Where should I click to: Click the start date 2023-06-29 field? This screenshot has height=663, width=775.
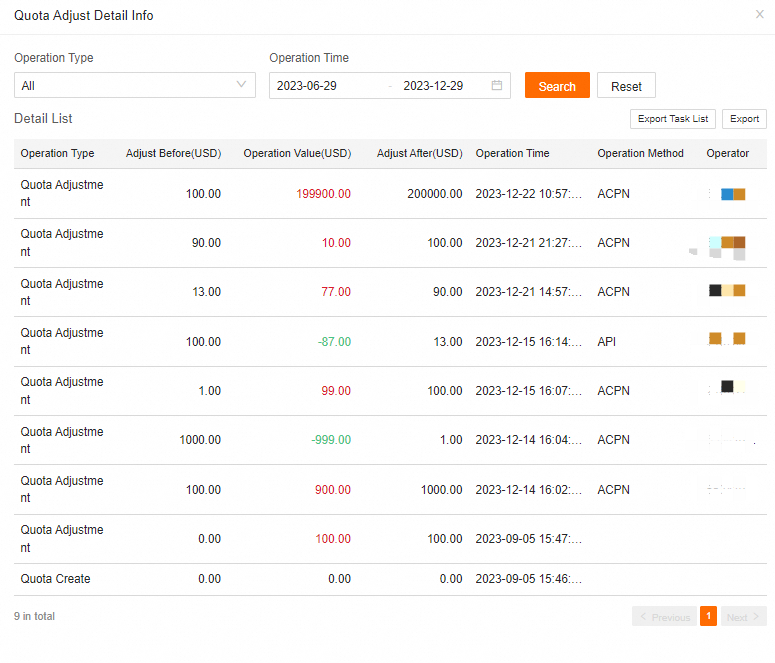tap(327, 86)
